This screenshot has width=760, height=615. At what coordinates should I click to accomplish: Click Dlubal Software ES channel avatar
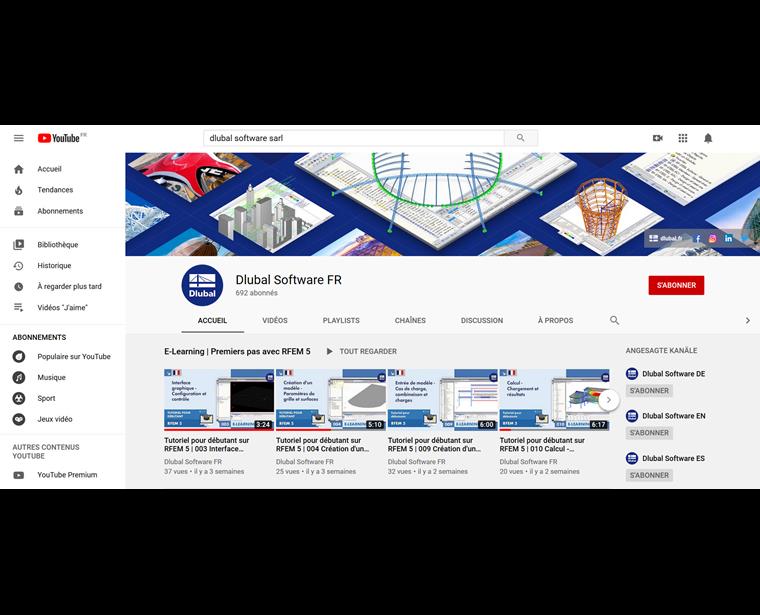[x=632, y=458]
